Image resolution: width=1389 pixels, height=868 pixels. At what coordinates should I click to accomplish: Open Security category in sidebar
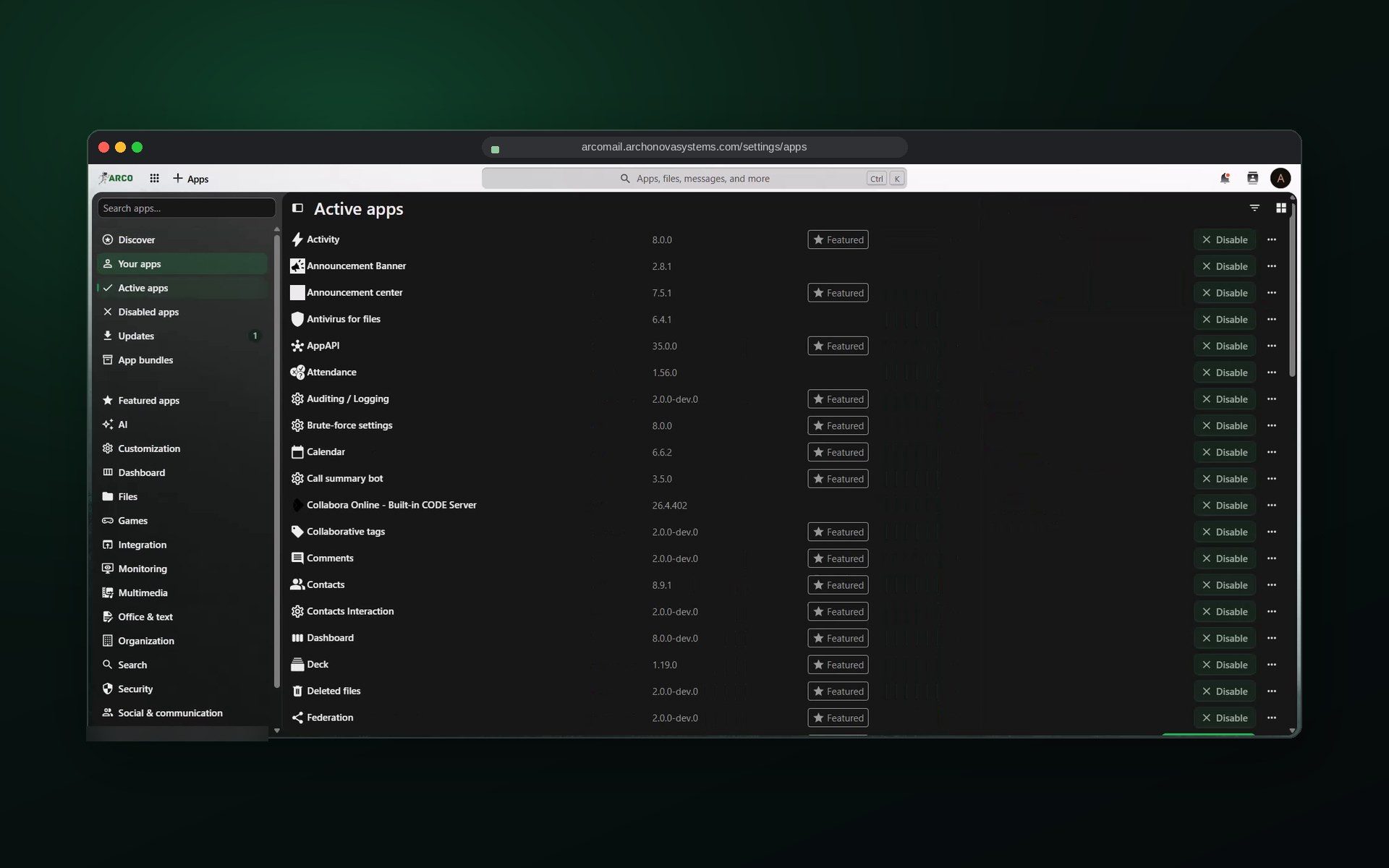[x=182, y=689]
